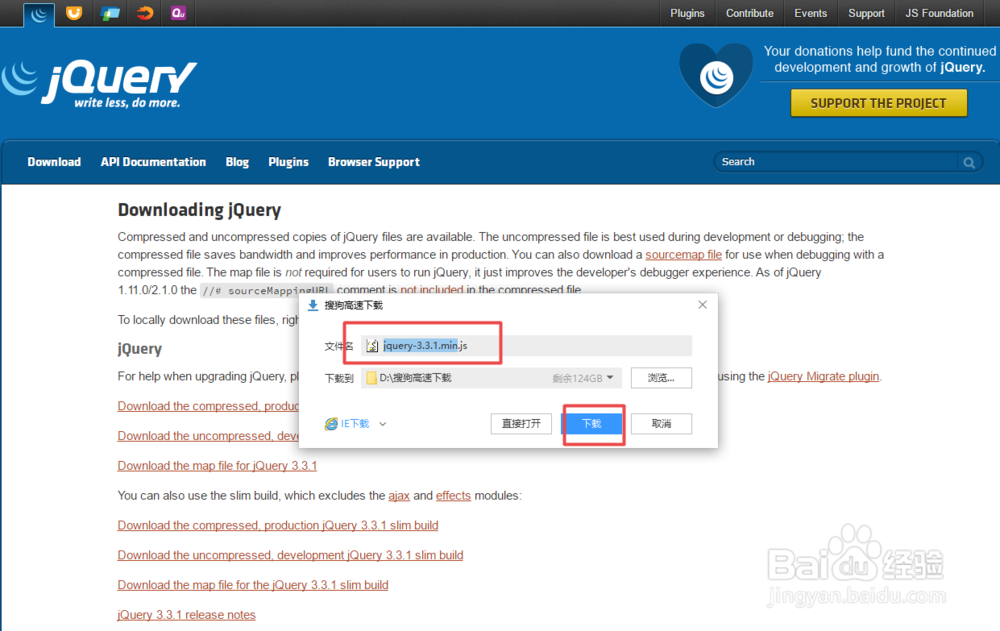Go to API Documentation nav tab
The image size is (1000, 631).
153,162
